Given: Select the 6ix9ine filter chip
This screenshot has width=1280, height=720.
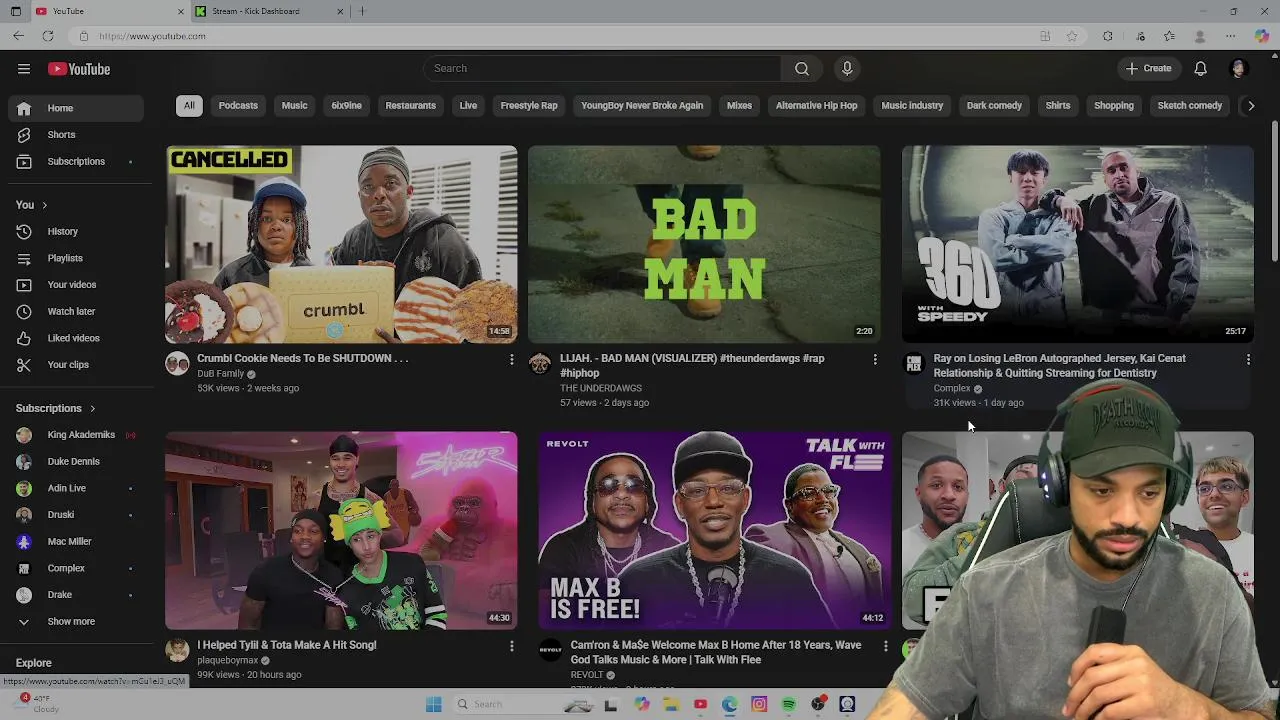Looking at the screenshot, I should (x=346, y=105).
